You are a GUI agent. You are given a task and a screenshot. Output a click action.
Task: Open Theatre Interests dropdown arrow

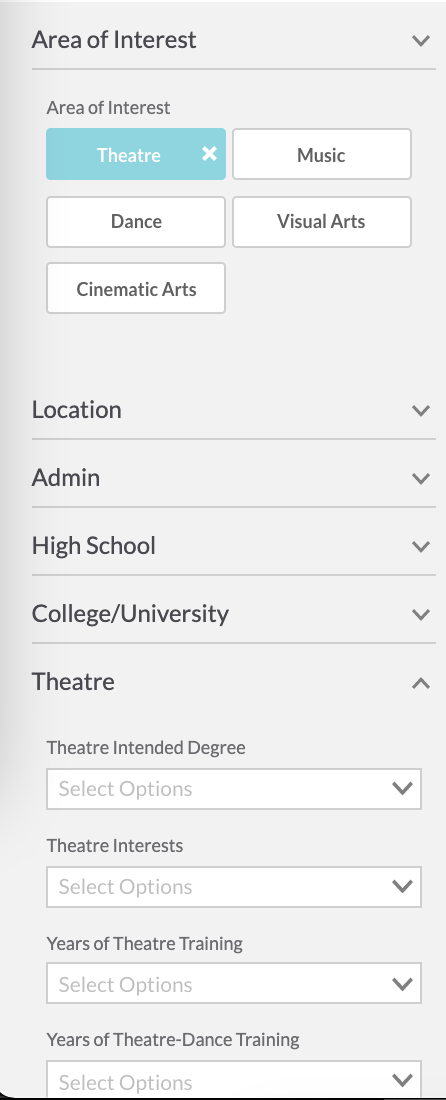point(403,887)
